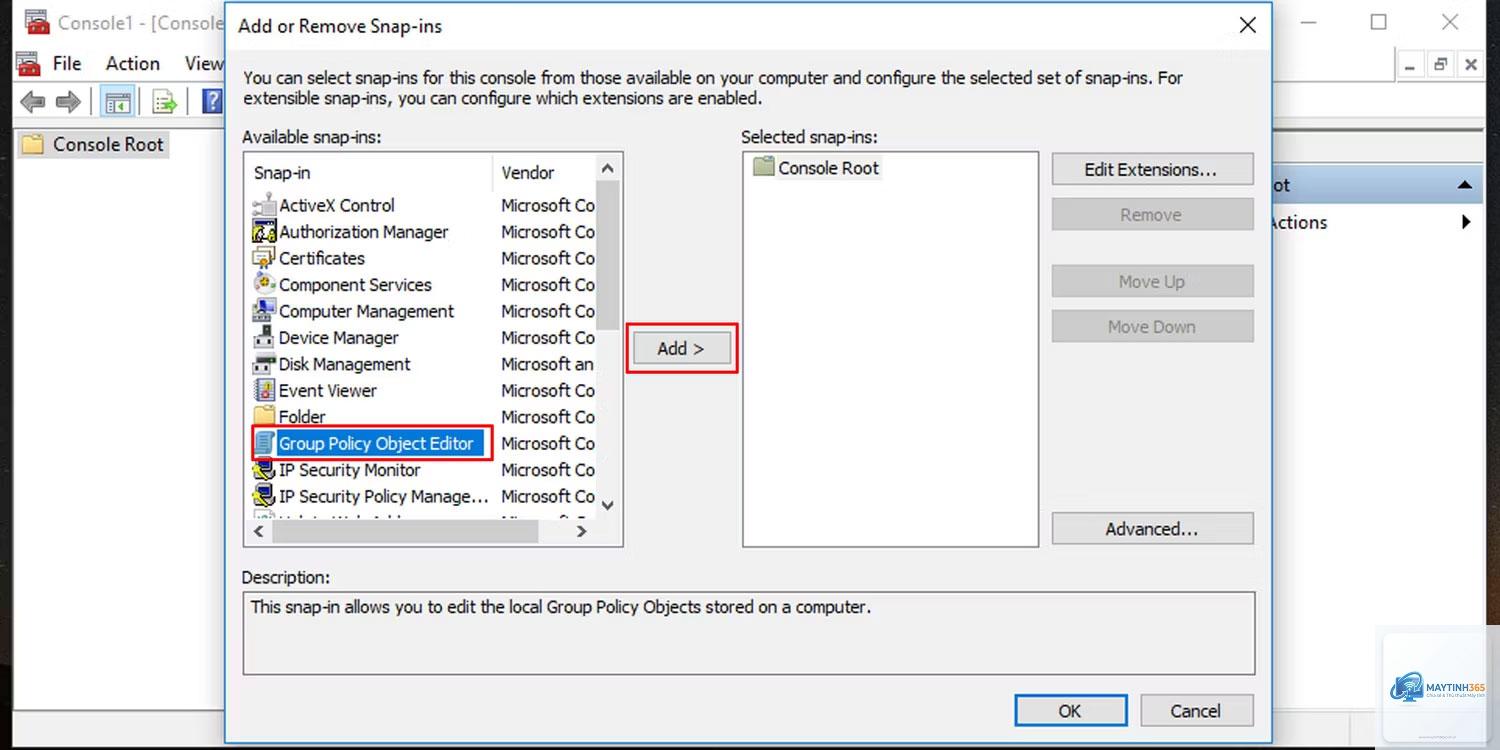Click the Vendor column header
The height and width of the screenshot is (750, 1500).
pyautogui.click(x=544, y=172)
